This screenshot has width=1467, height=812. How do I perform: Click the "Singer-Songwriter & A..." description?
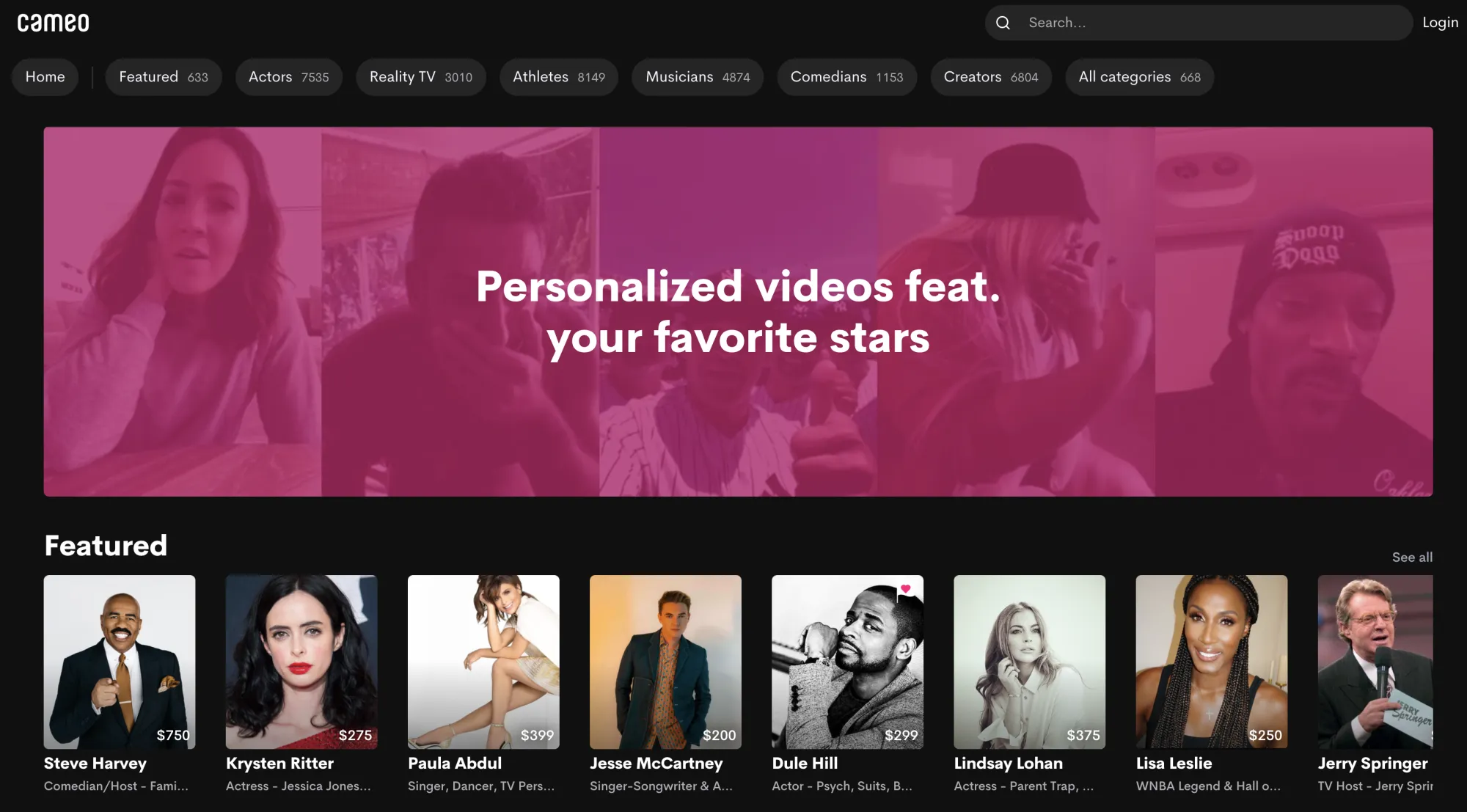pos(661,786)
